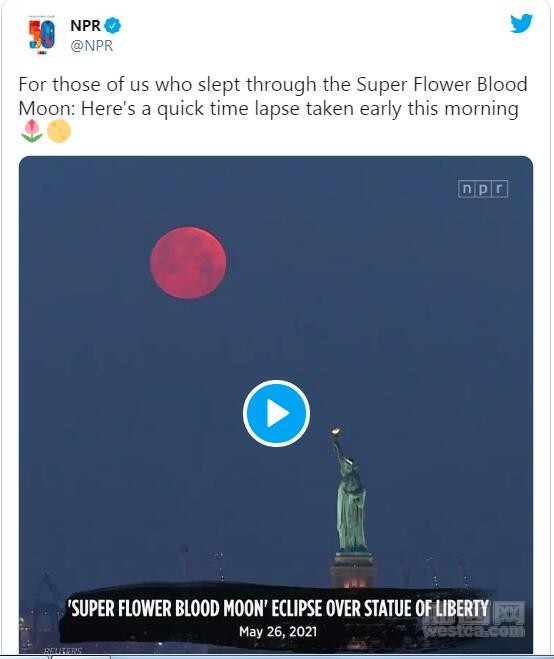Image resolution: width=554 pixels, height=659 pixels.
Task: Open the NPR display name link
Action: 85,26
